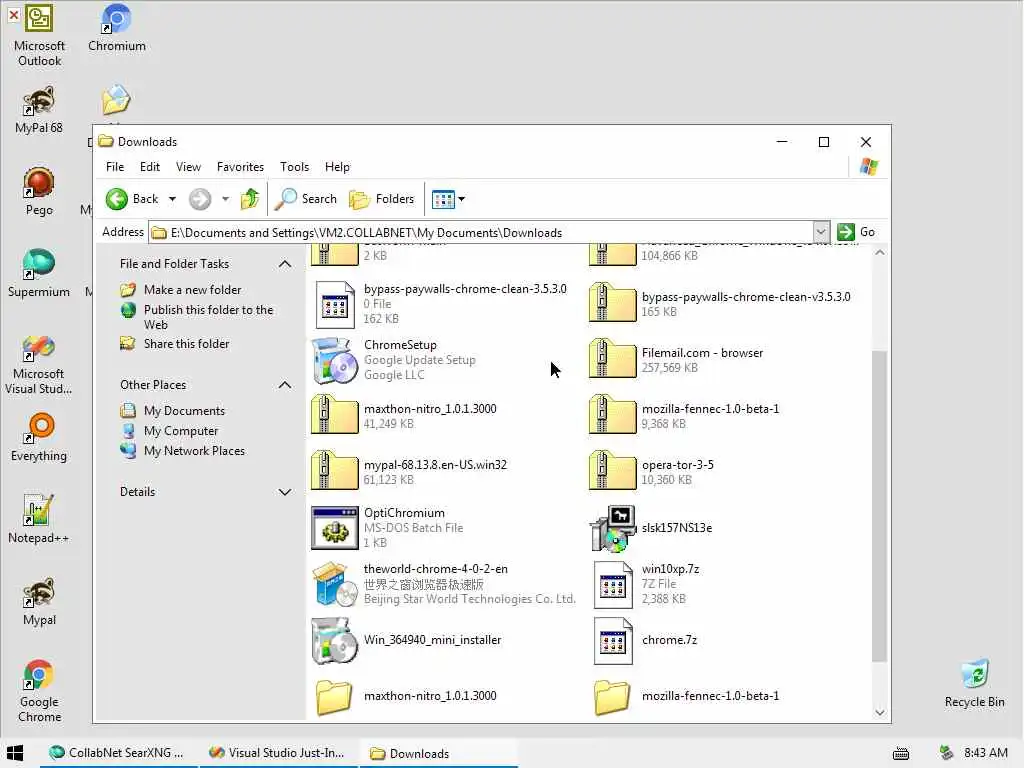
Task: Open the Views icon in toolbar
Action: click(443, 199)
